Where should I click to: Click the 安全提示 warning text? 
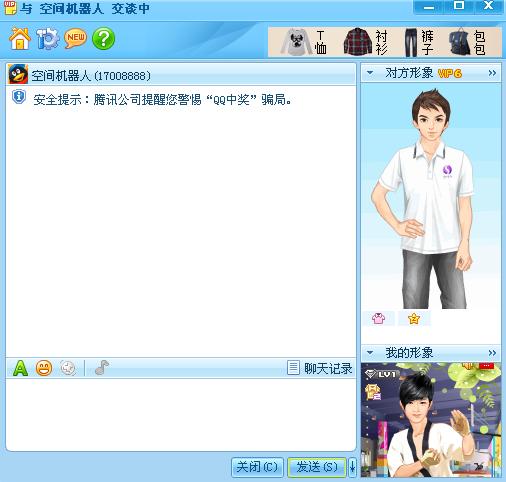(162, 99)
